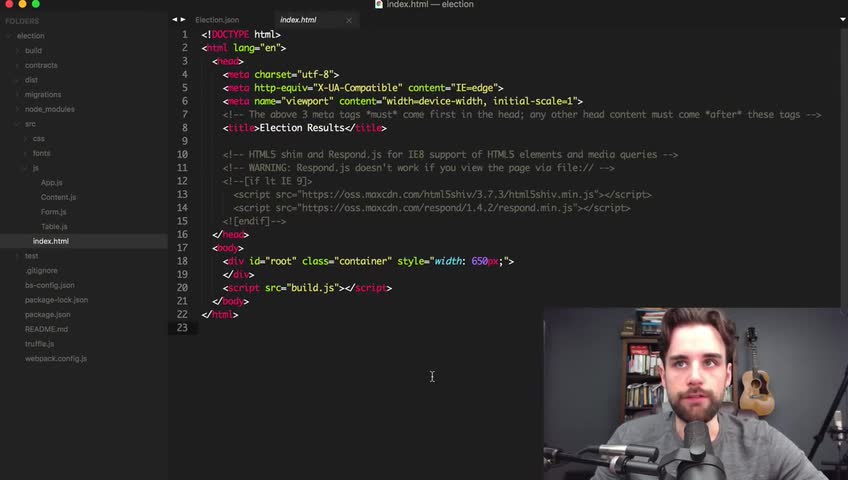The width and height of the screenshot is (848, 480).
Task: Expand the migrations folder
Action: 17,94
